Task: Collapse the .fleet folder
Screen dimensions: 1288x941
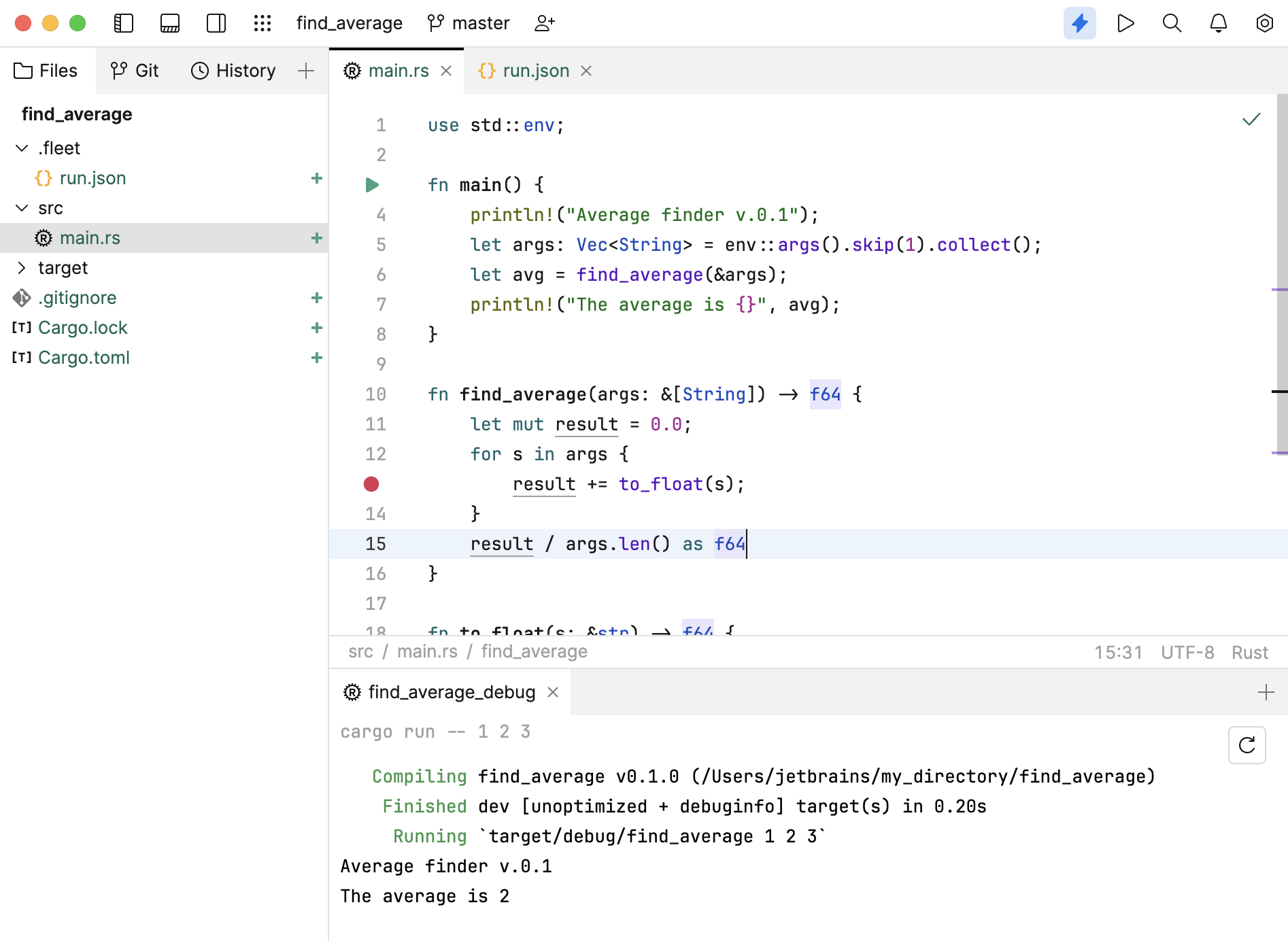Action: pyautogui.click(x=22, y=148)
